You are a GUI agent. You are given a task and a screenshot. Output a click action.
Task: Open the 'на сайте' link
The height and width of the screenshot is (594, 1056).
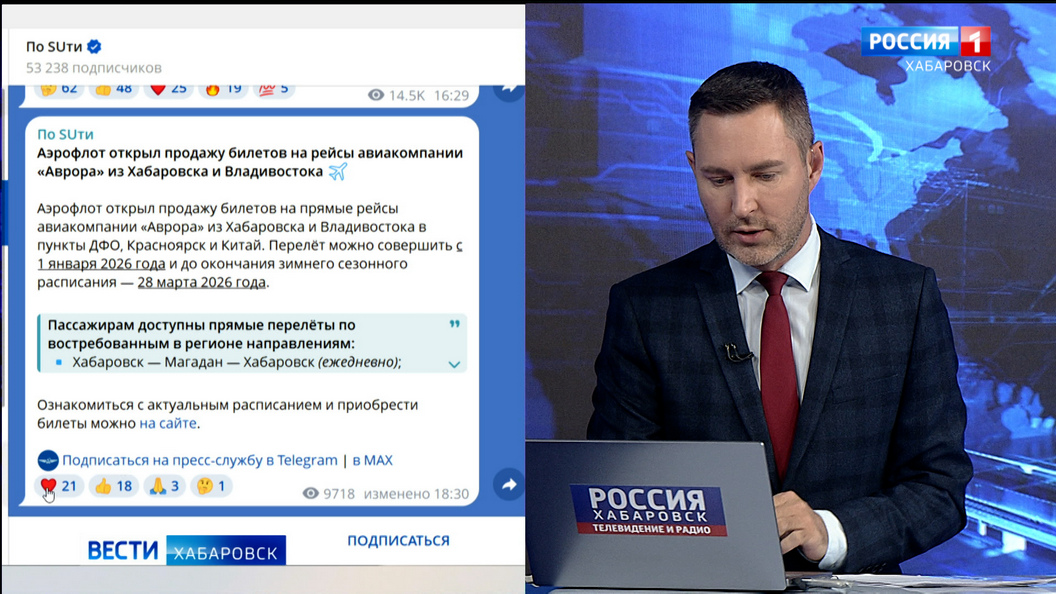pyautogui.click(x=167, y=423)
